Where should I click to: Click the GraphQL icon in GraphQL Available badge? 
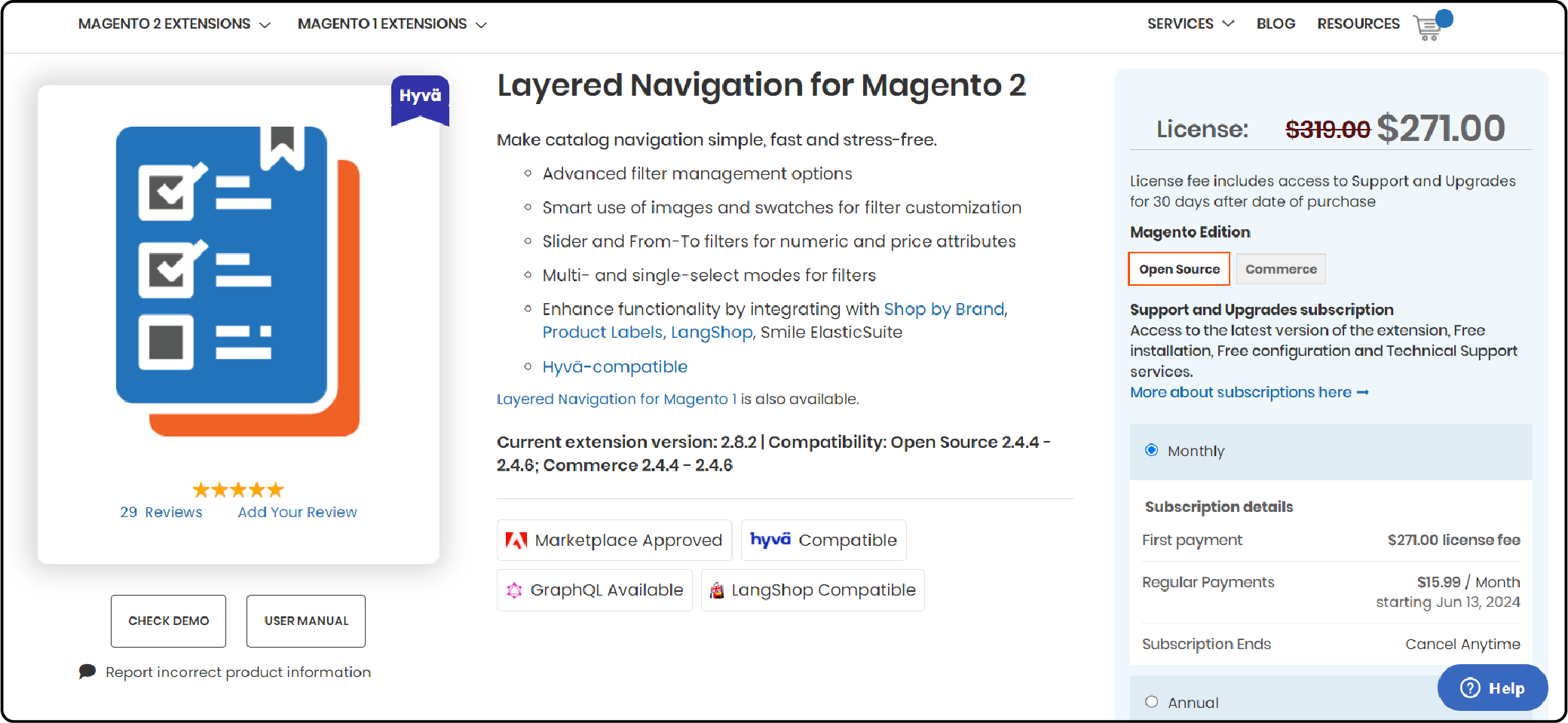[x=514, y=590]
